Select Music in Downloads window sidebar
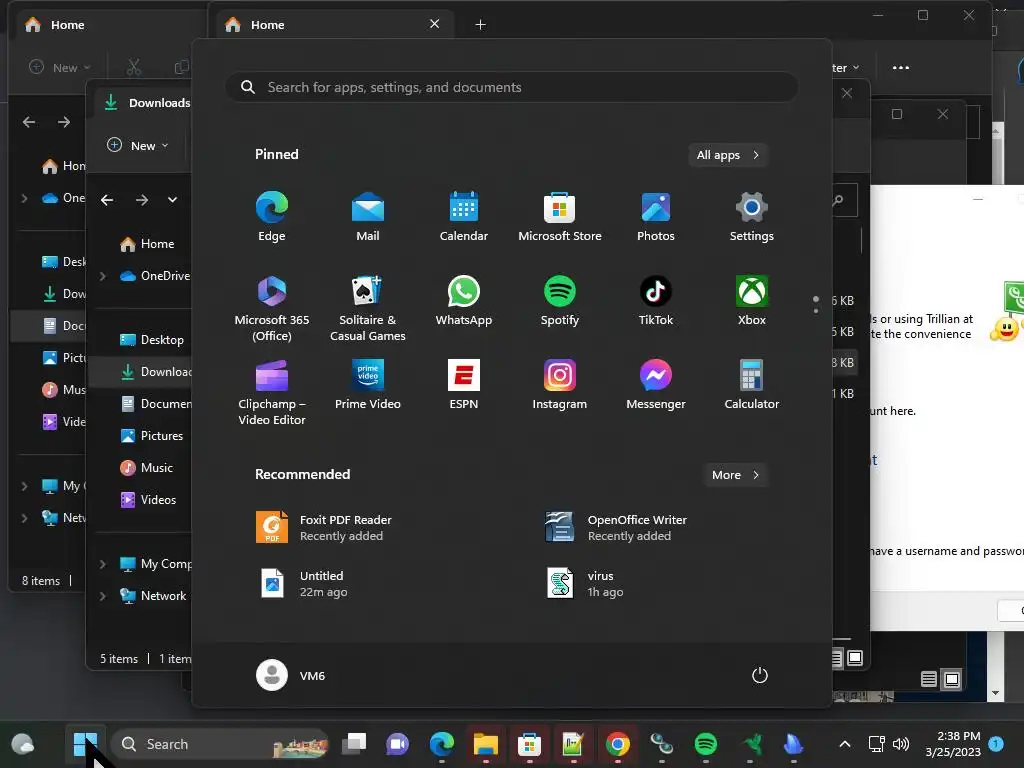 point(148,468)
